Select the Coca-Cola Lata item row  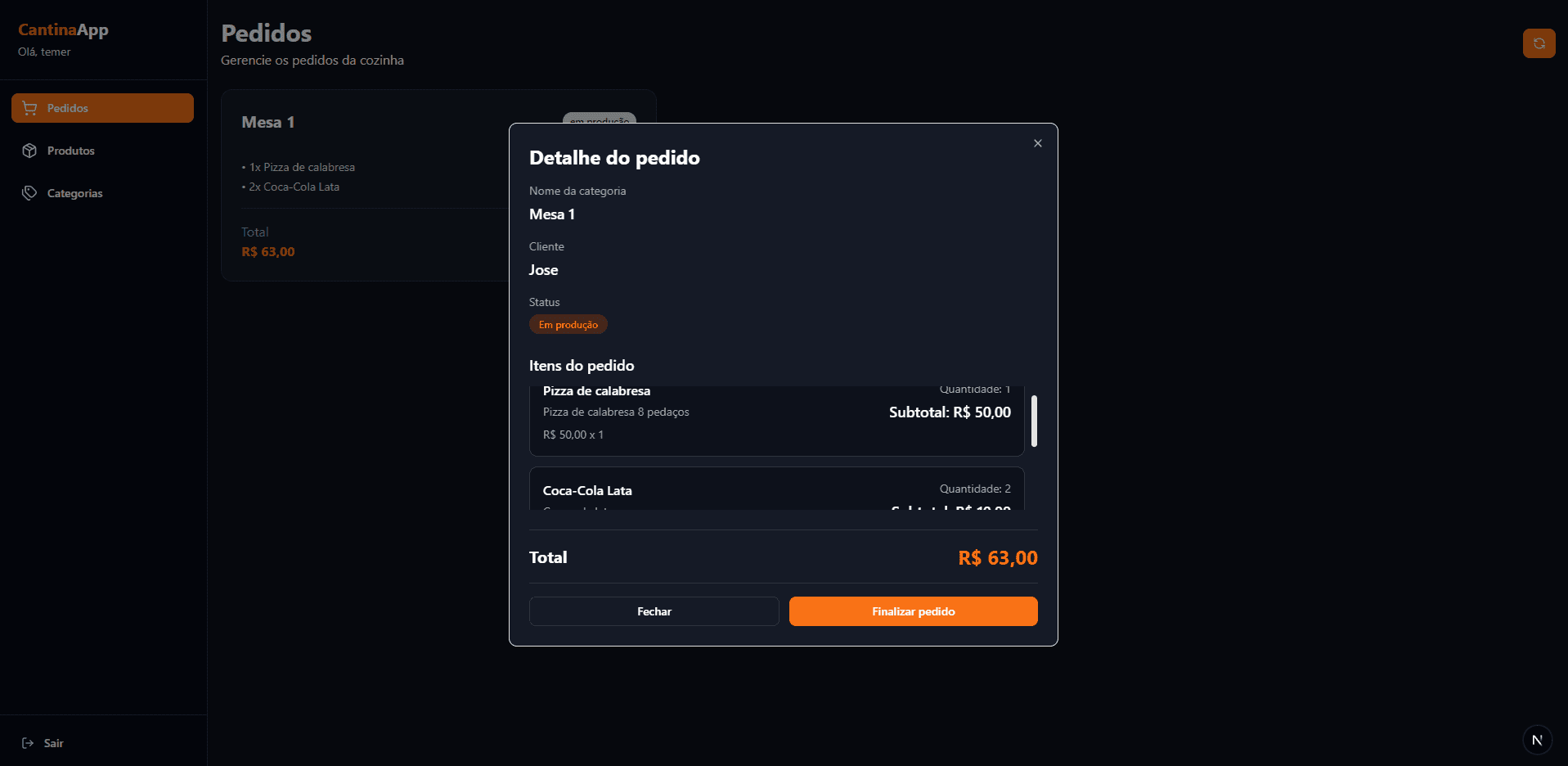click(775, 489)
